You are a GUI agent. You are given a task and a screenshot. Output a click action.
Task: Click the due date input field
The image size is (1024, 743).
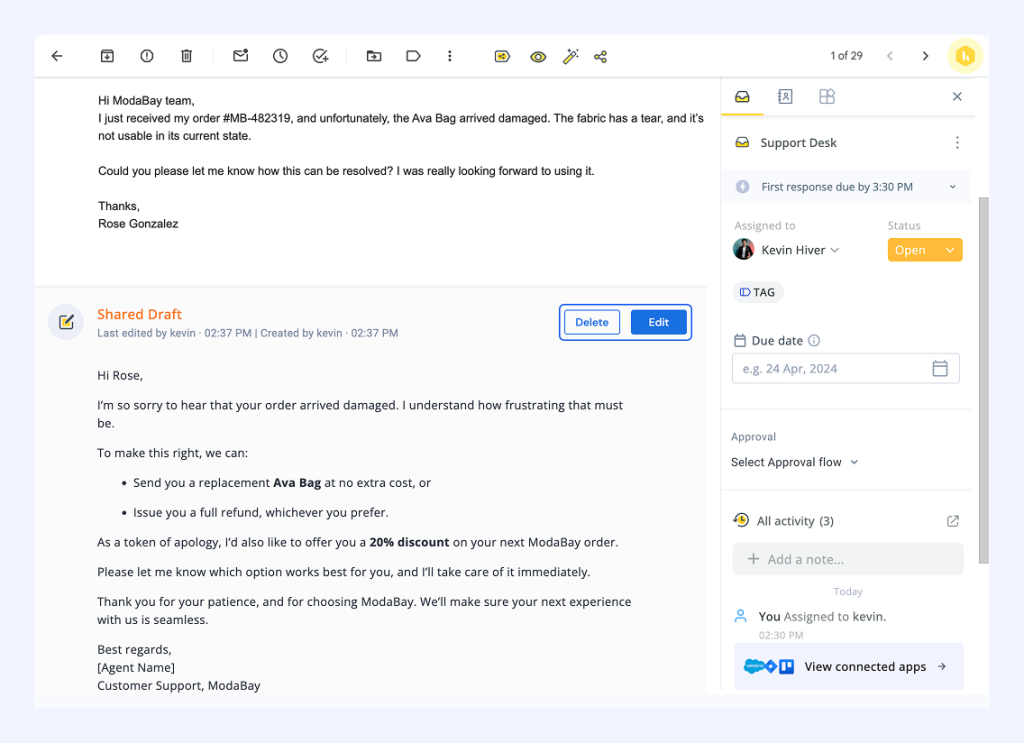click(x=846, y=369)
